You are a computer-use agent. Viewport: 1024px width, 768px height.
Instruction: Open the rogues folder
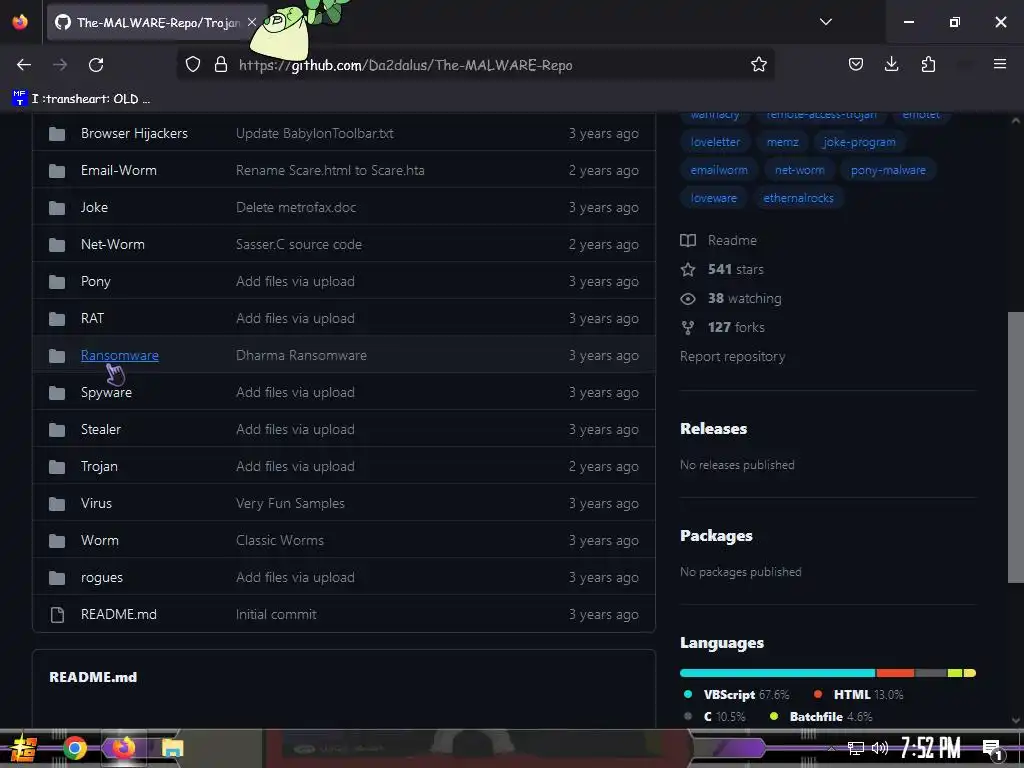101,578
